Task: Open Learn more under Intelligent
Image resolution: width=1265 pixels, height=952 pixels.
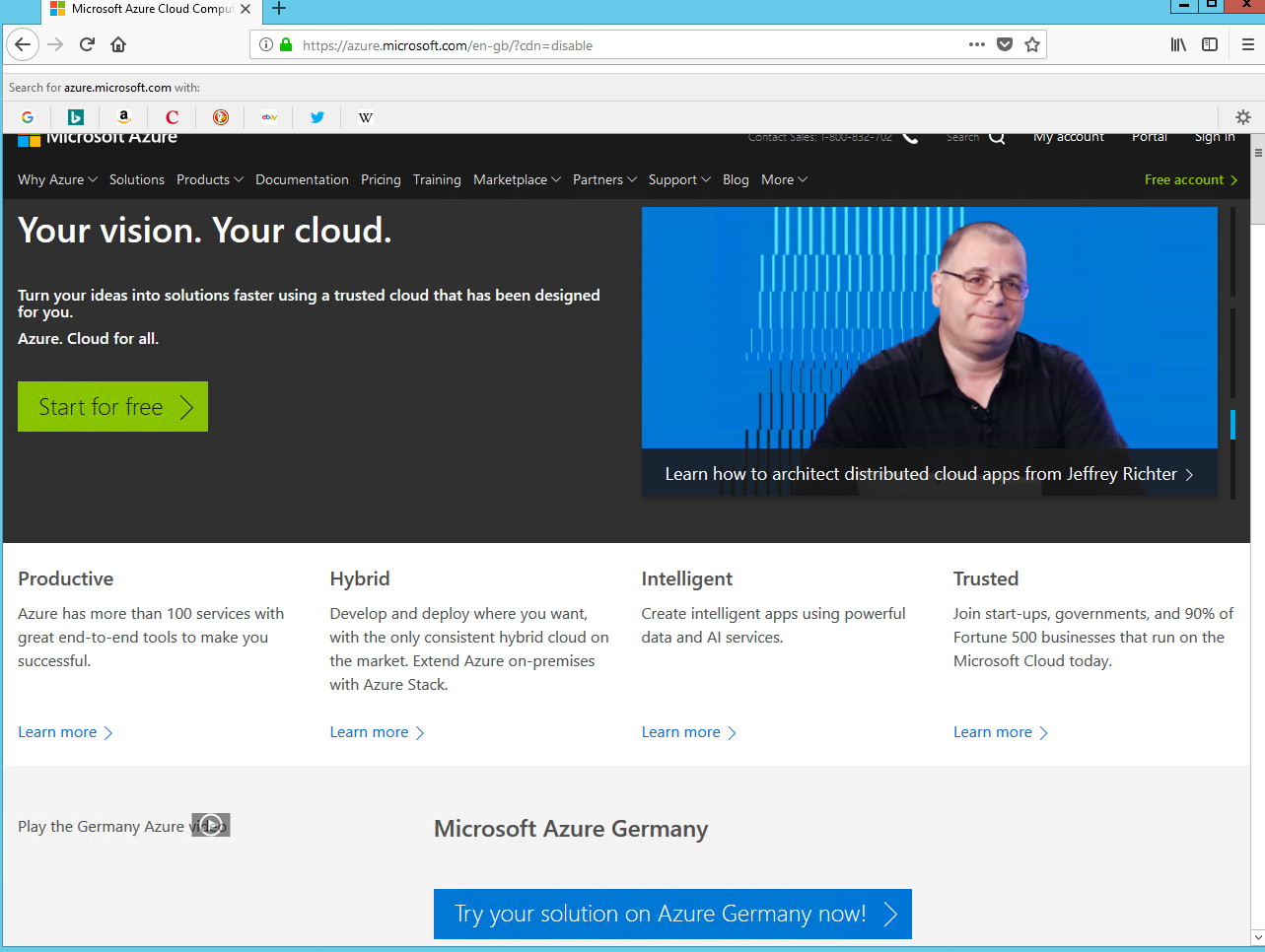Action: coord(688,732)
